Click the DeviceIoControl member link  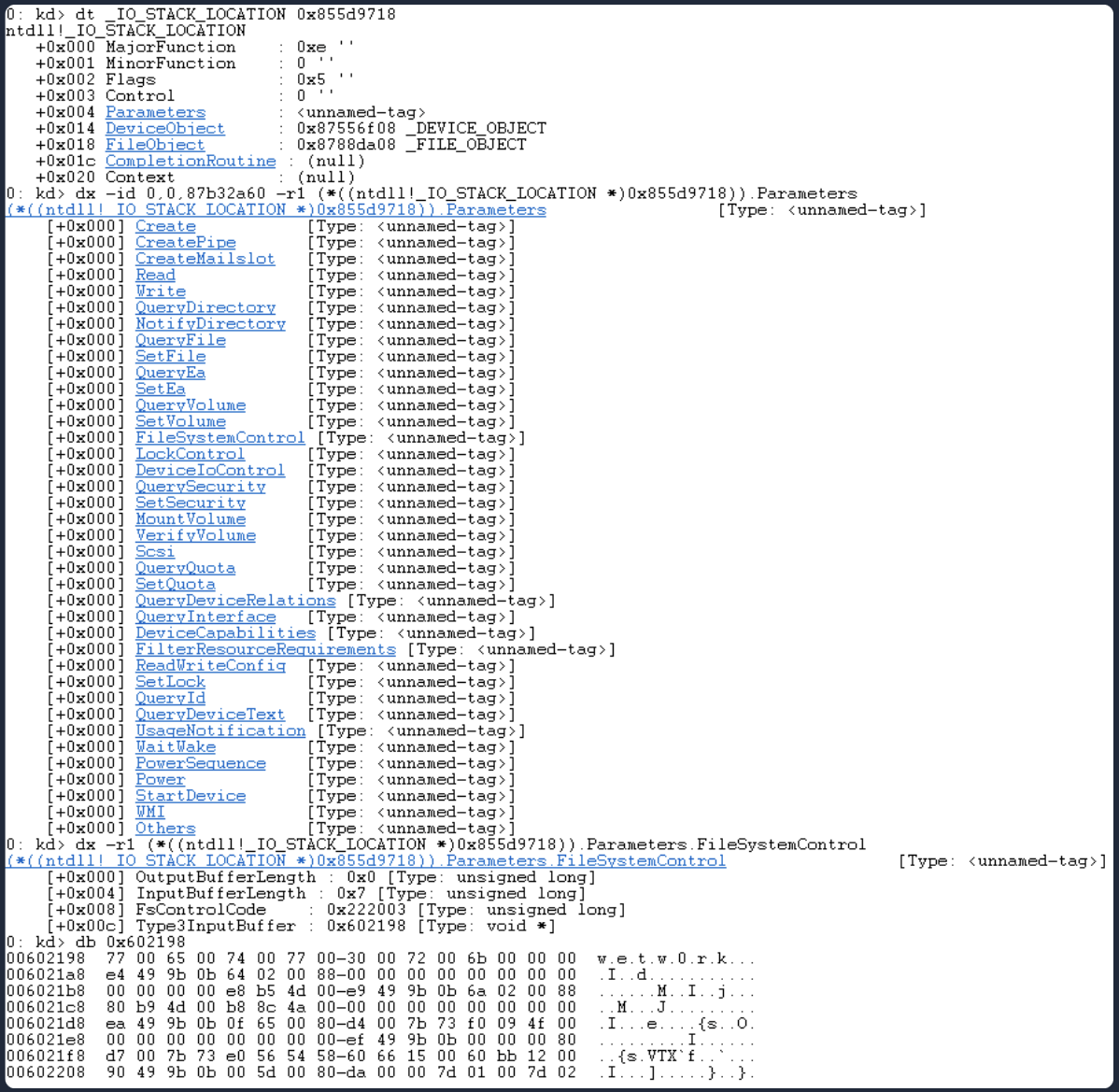(x=209, y=471)
